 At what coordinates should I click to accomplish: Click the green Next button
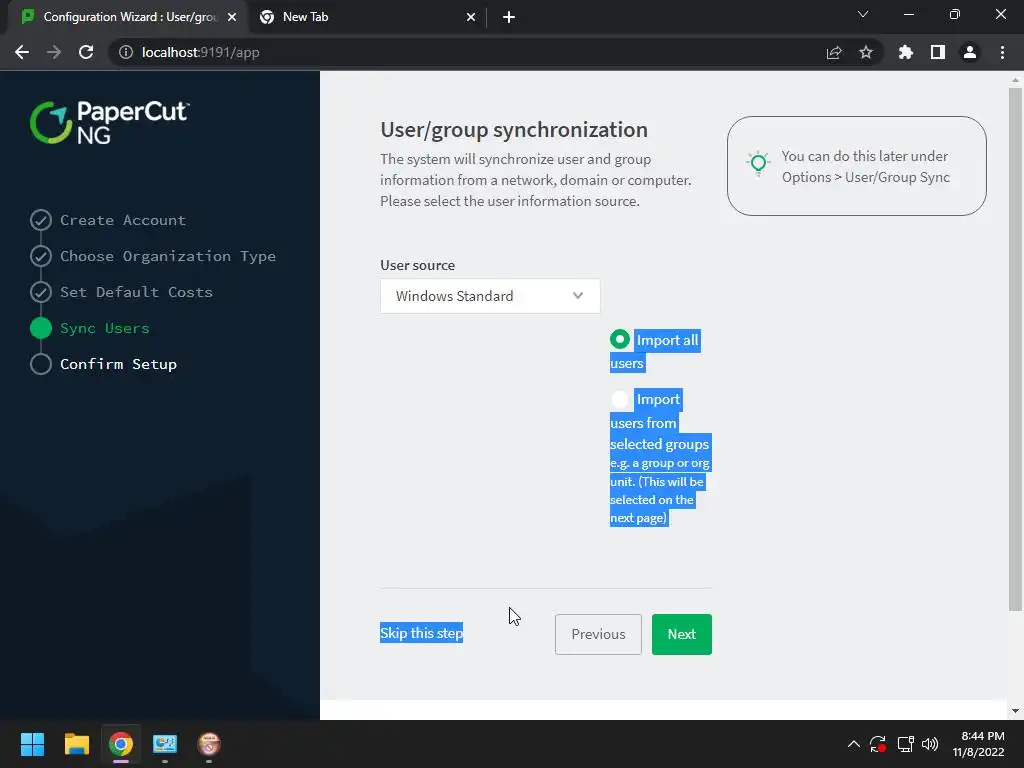(681, 634)
